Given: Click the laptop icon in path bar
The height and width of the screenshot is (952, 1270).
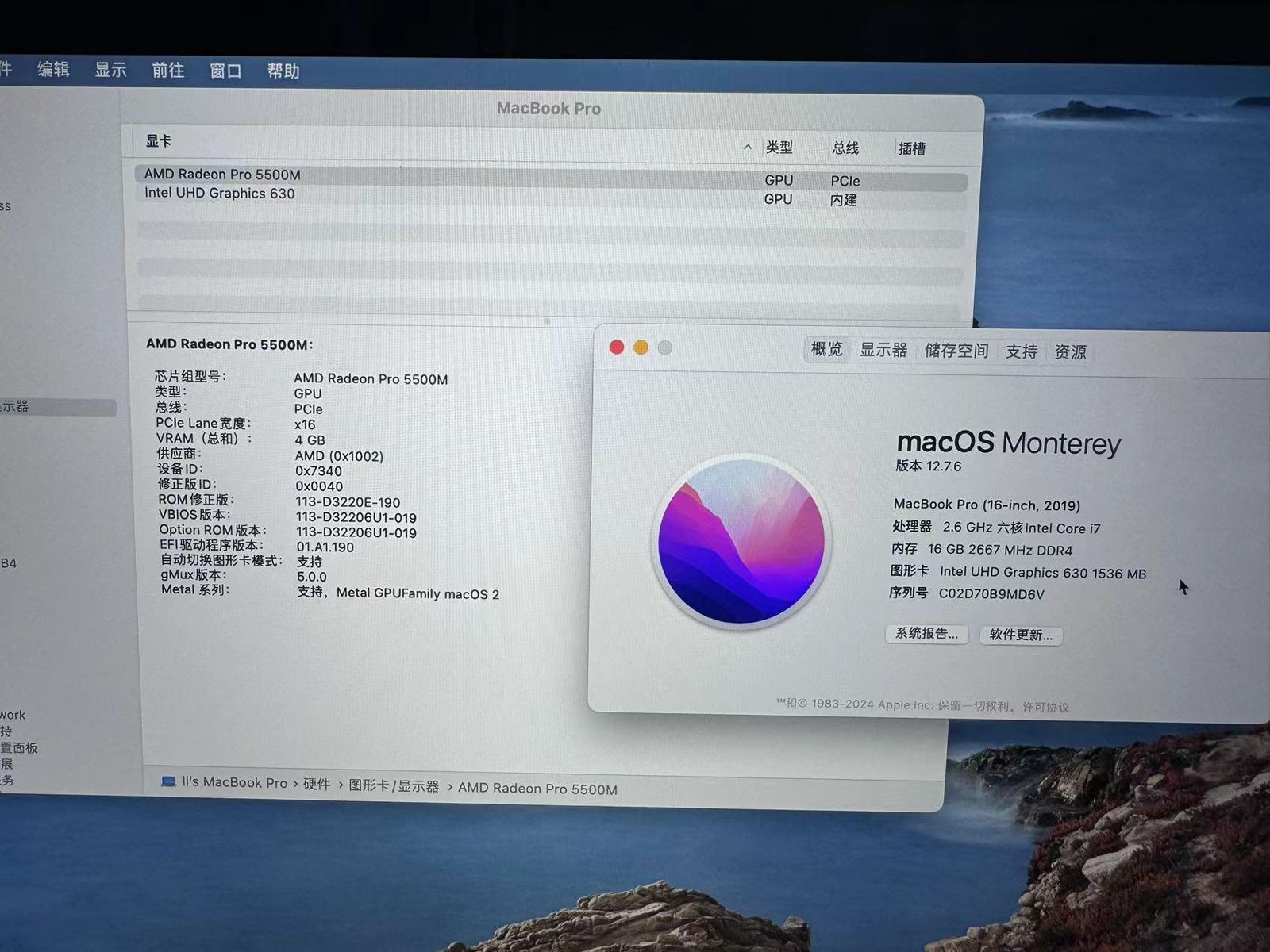Looking at the screenshot, I should tap(168, 782).
